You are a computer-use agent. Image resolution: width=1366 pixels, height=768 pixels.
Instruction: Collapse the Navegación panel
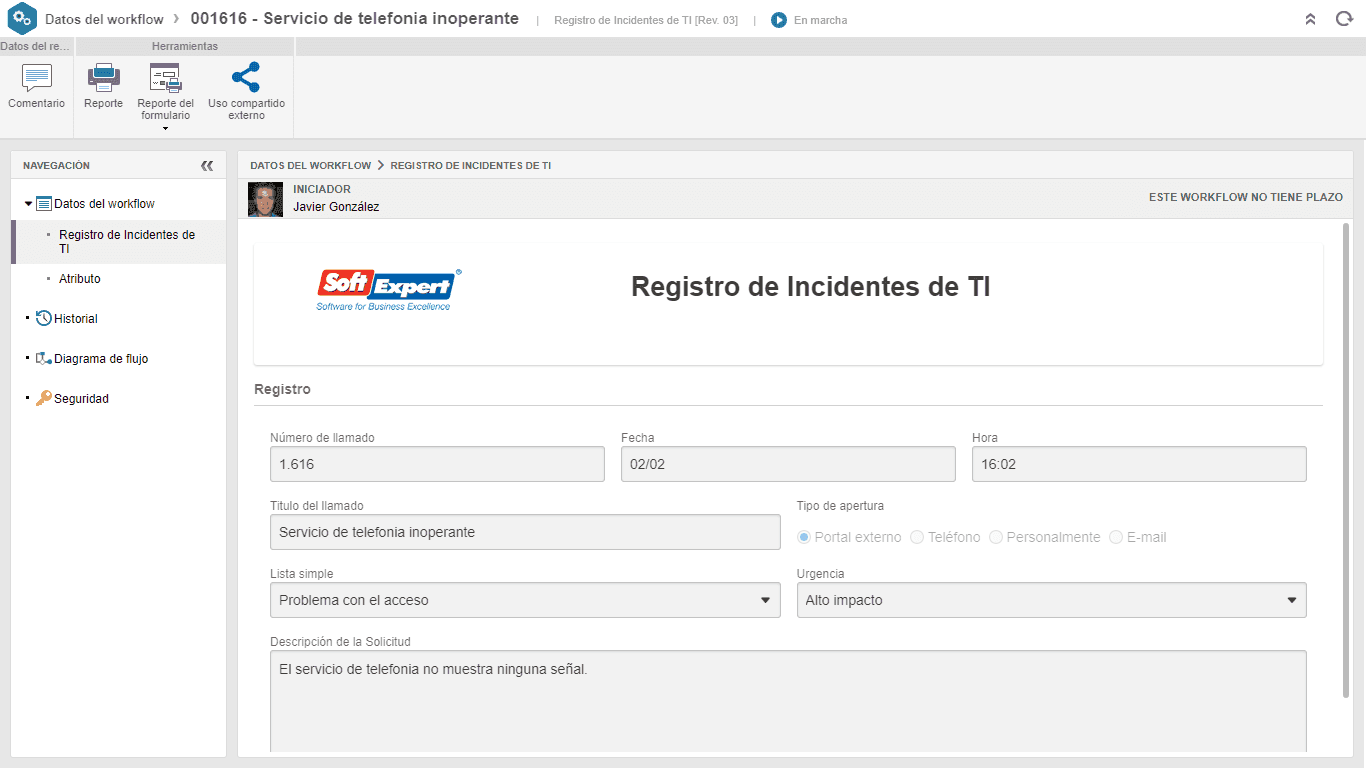207,166
